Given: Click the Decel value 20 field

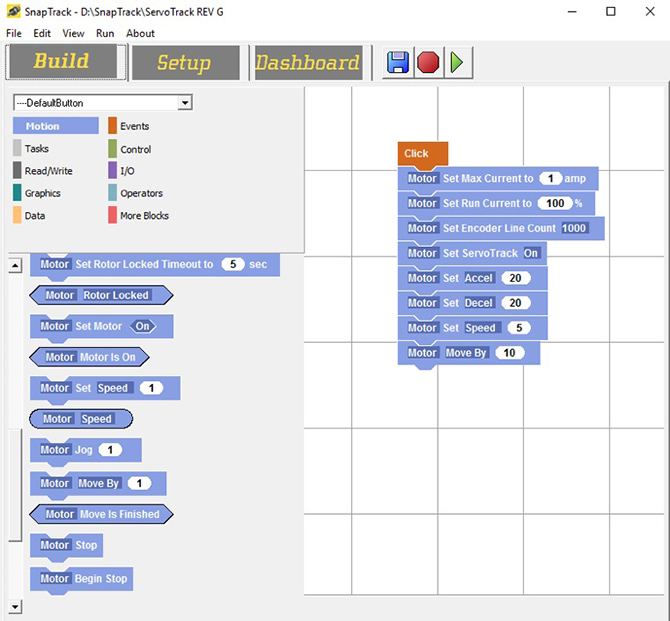Looking at the screenshot, I should pos(516,303).
